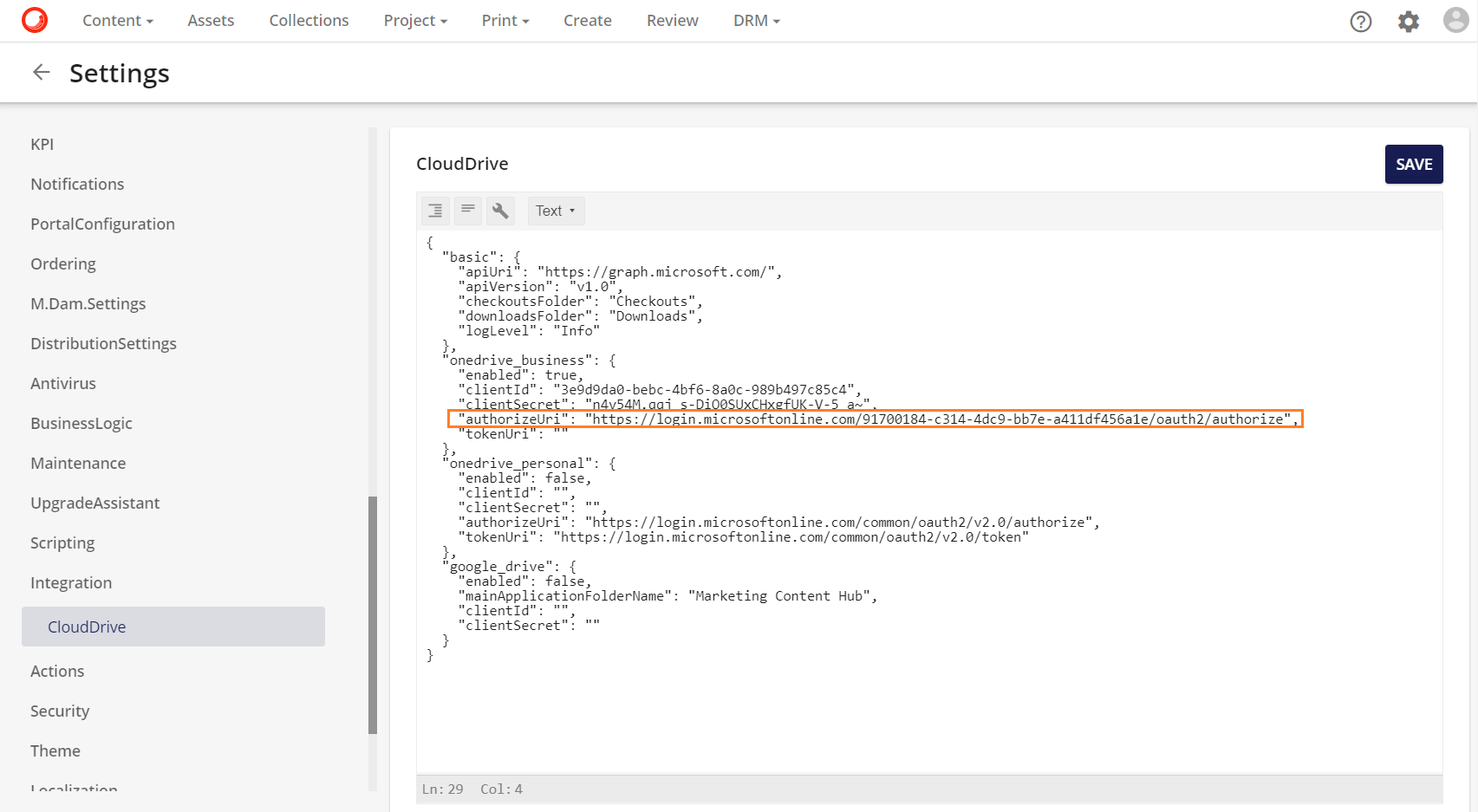The image size is (1478, 812).
Task: Select BusinessLogic settings
Action: [81, 423]
